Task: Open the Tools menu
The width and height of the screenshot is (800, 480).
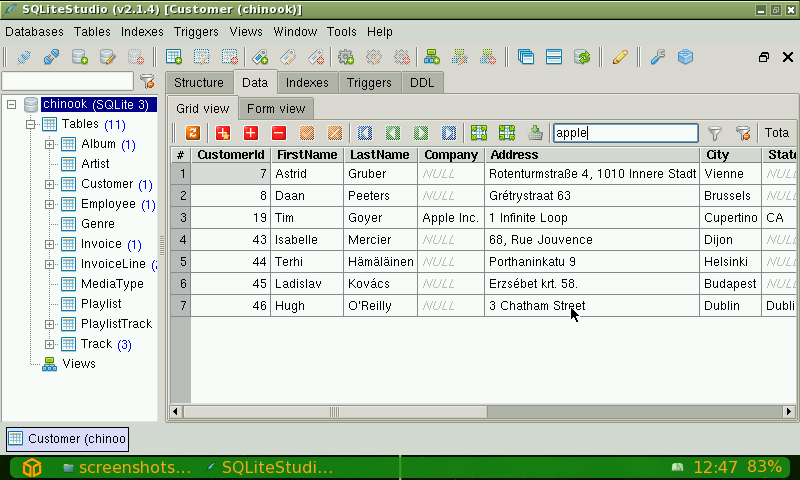Action: point(341,32)
